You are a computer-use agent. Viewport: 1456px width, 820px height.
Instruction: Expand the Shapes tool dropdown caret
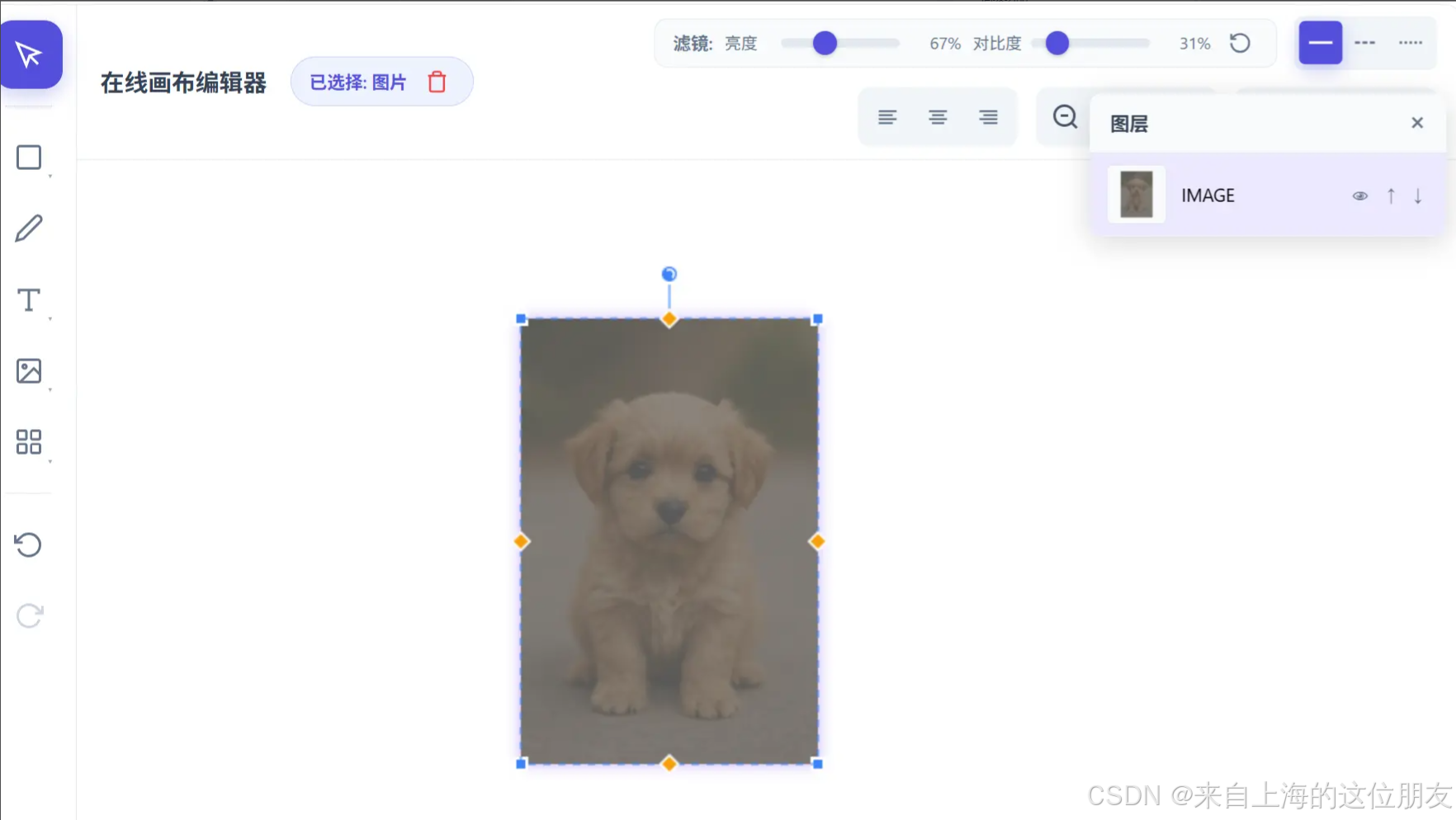[x=50, y=460]
